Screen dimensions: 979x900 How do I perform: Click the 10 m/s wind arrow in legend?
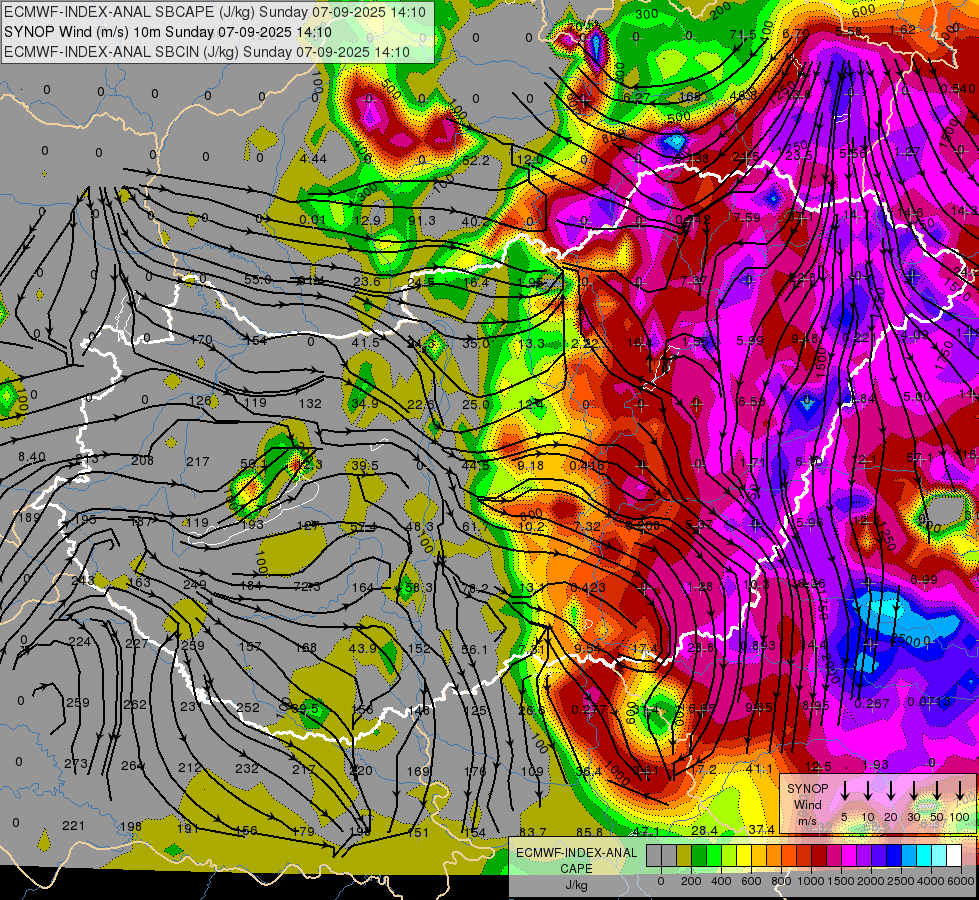868,789
